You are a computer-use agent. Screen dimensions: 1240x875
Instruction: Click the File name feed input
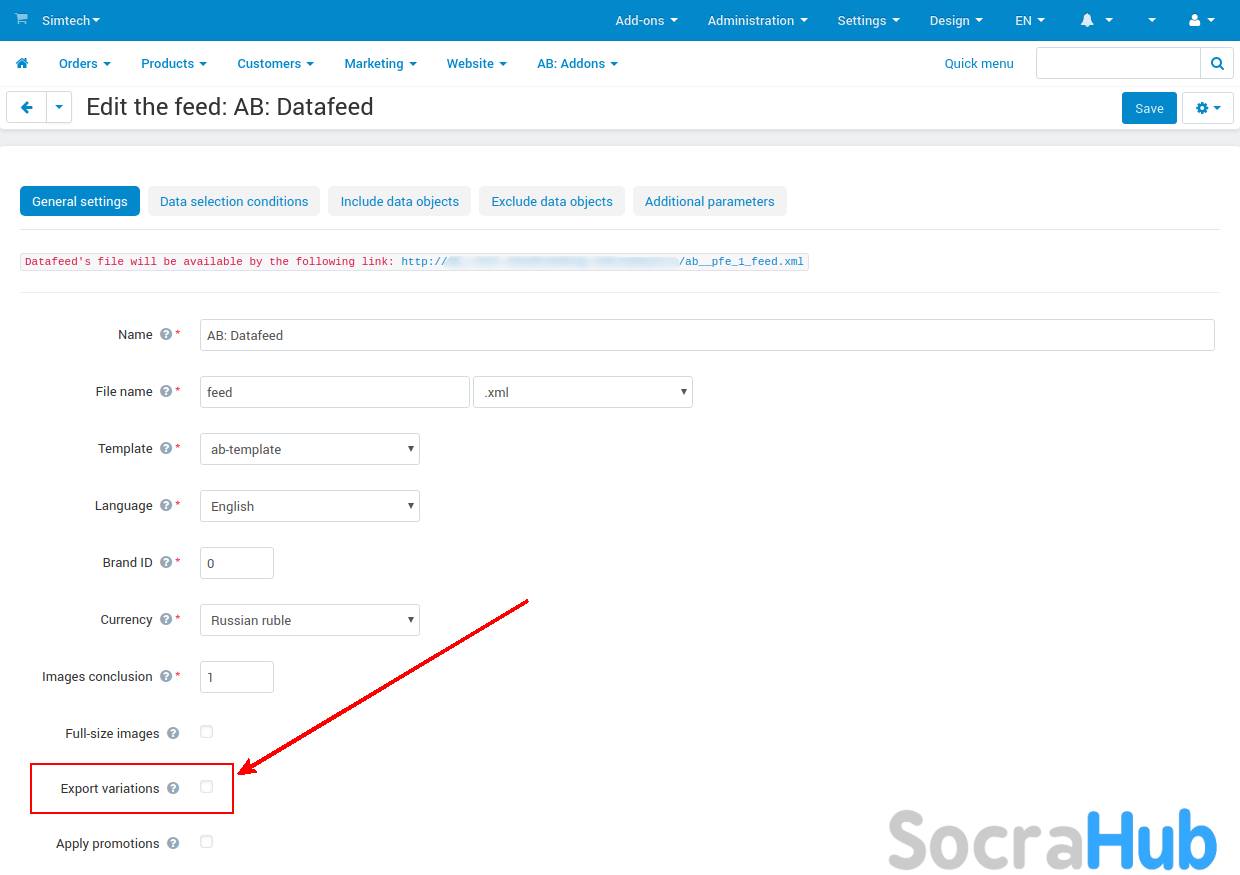[335, 392]
